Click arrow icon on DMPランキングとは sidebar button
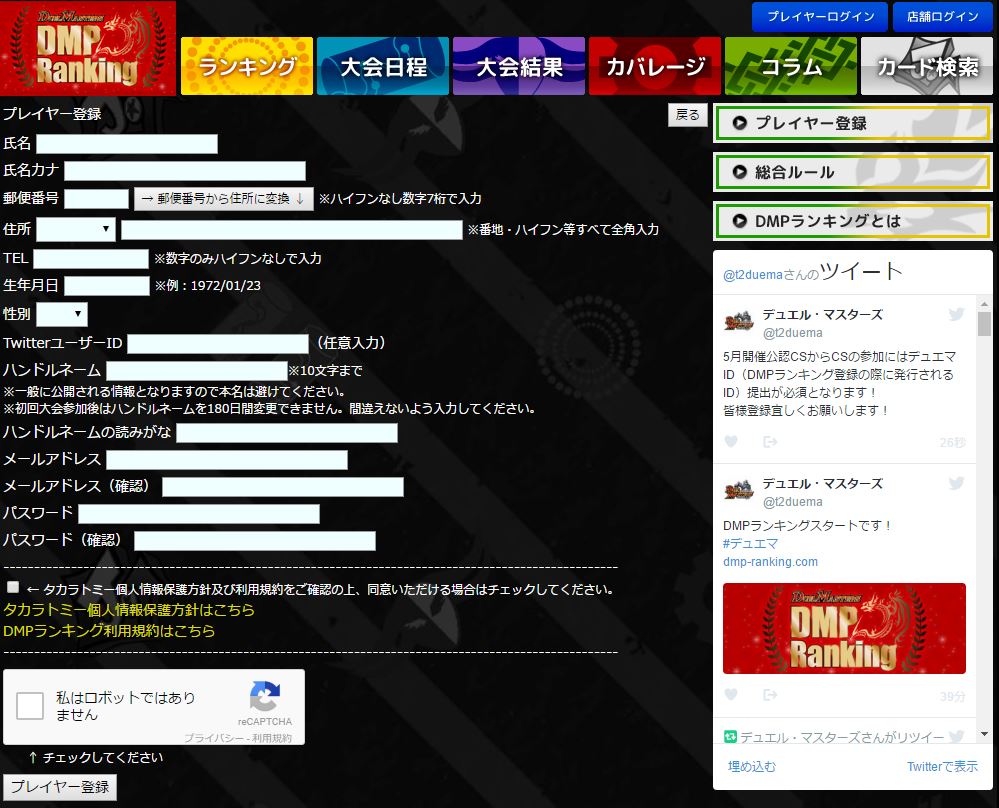 (x=739, y=221)
